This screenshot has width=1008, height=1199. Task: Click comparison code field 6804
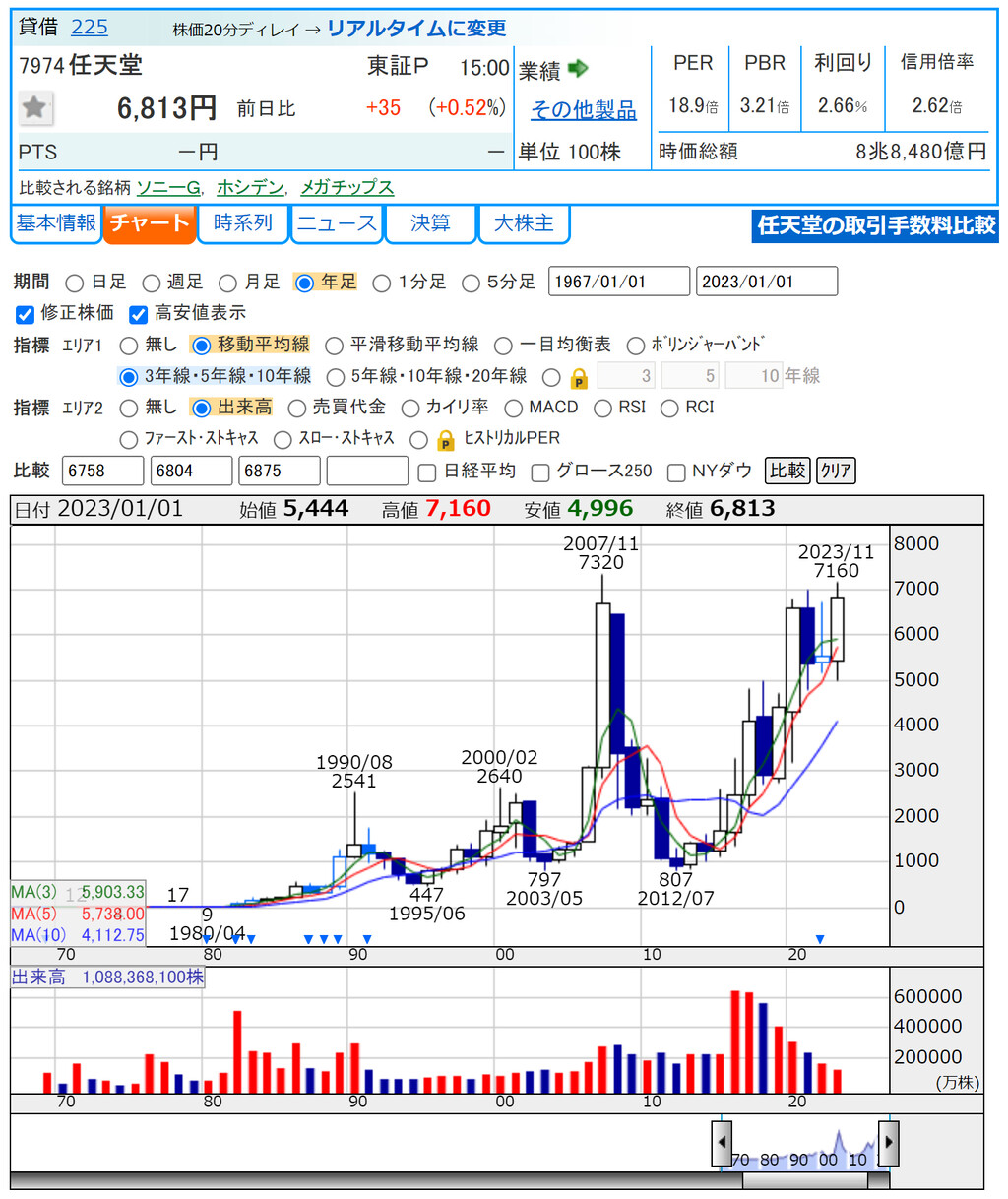(191, 471)
